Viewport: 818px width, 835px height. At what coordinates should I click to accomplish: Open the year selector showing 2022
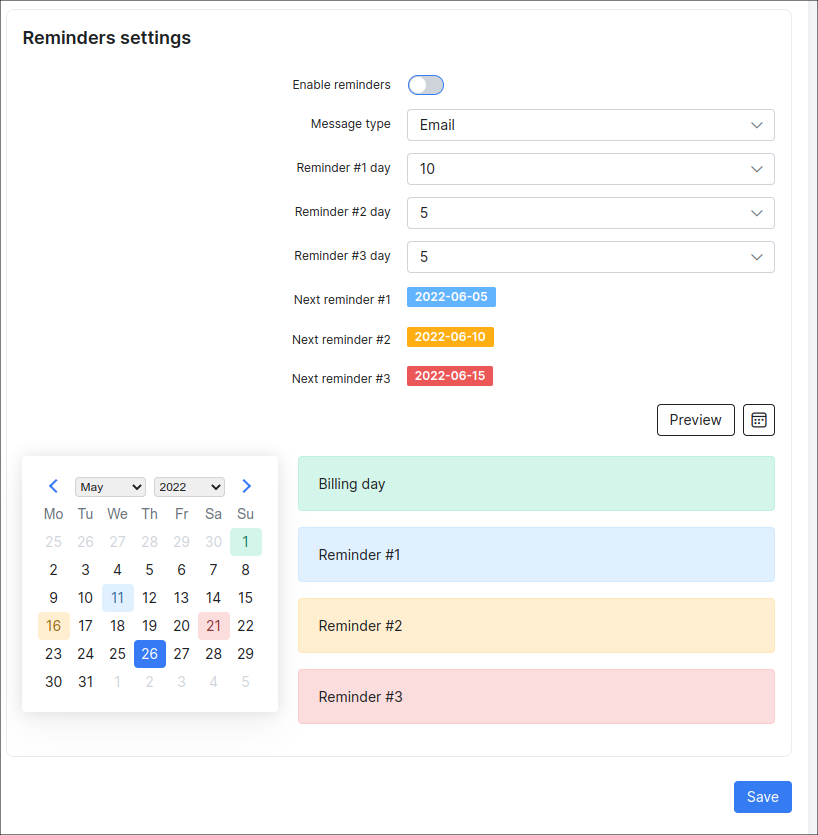tap(189, 487)
